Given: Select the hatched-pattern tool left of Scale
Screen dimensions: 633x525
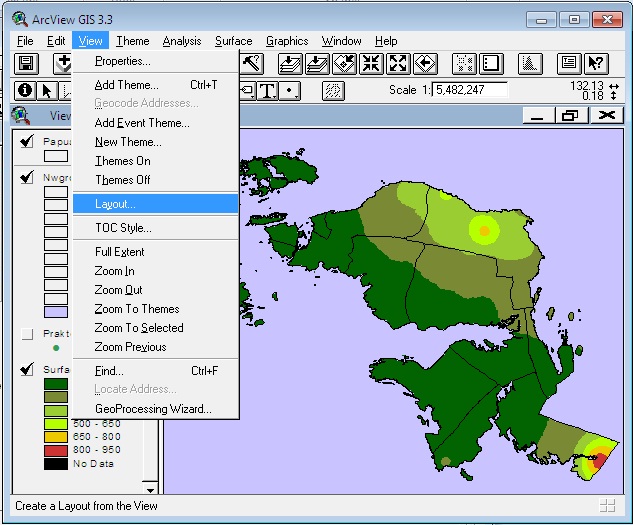Looking at the screenshot, I should [333, 90].
